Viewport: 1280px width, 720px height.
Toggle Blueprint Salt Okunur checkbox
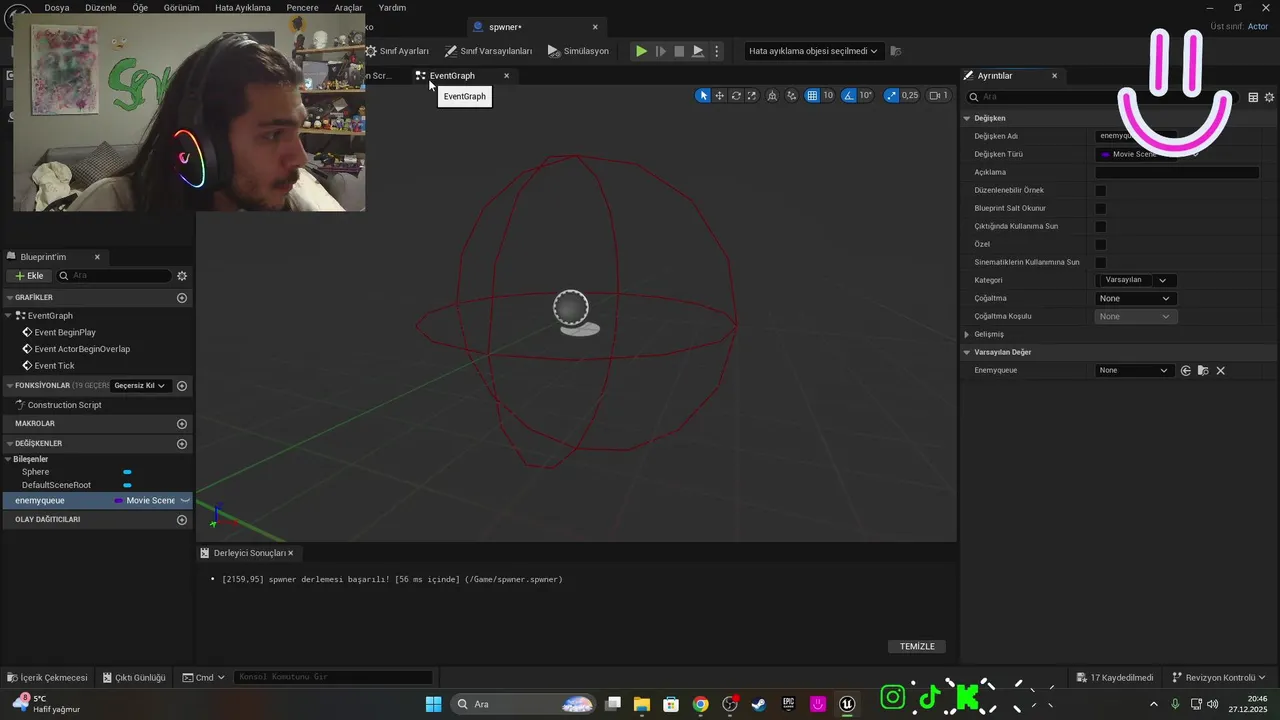pos(1101,208)
